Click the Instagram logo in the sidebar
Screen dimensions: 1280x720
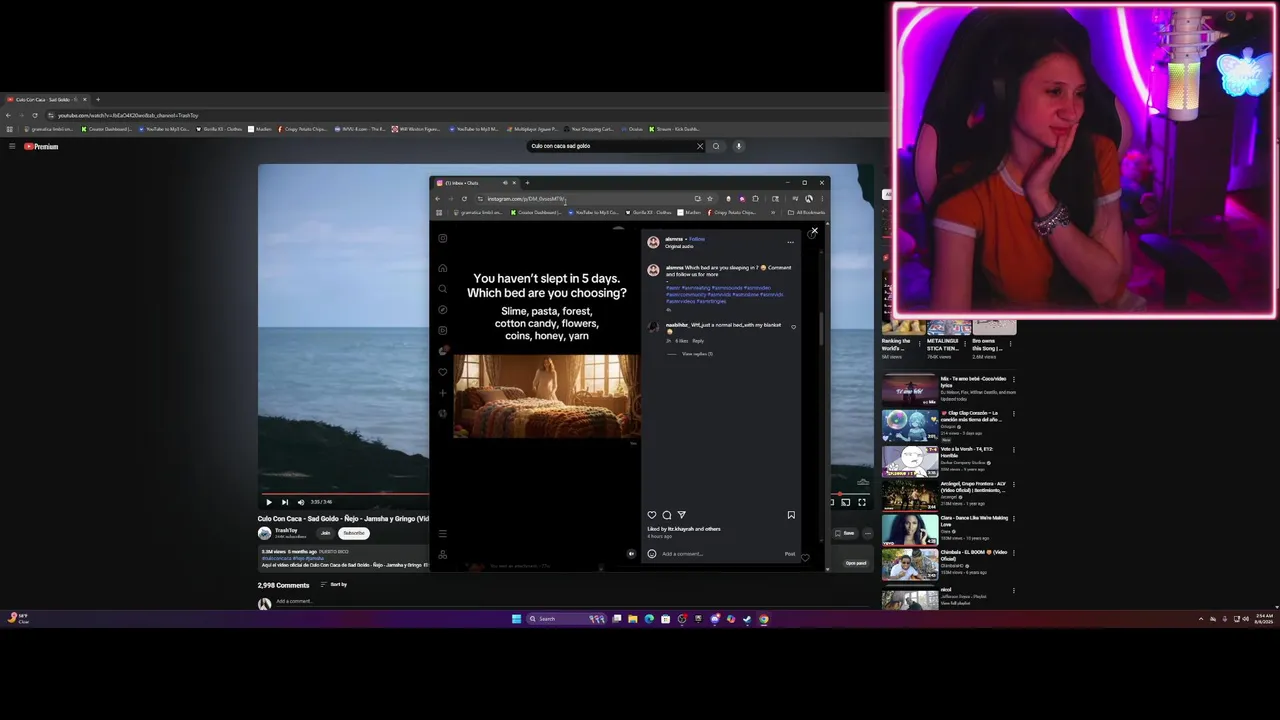[x=443, y=238]
